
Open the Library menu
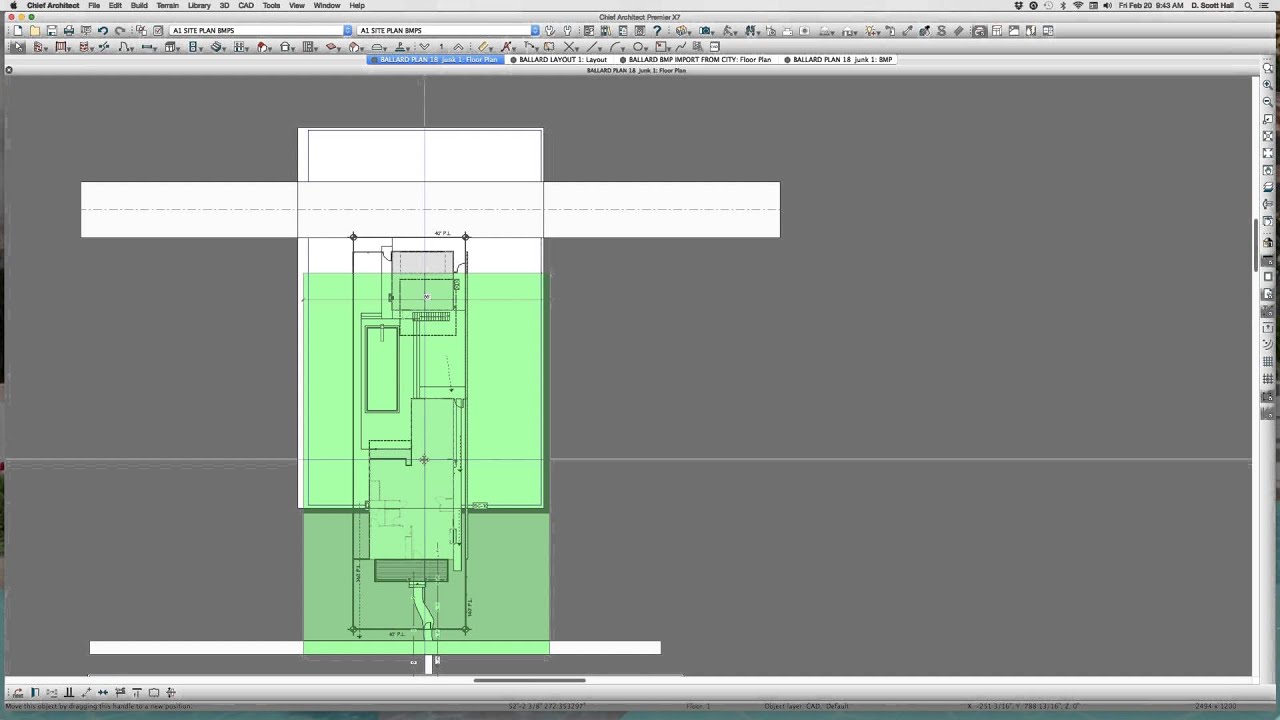(x=199, y=6)
